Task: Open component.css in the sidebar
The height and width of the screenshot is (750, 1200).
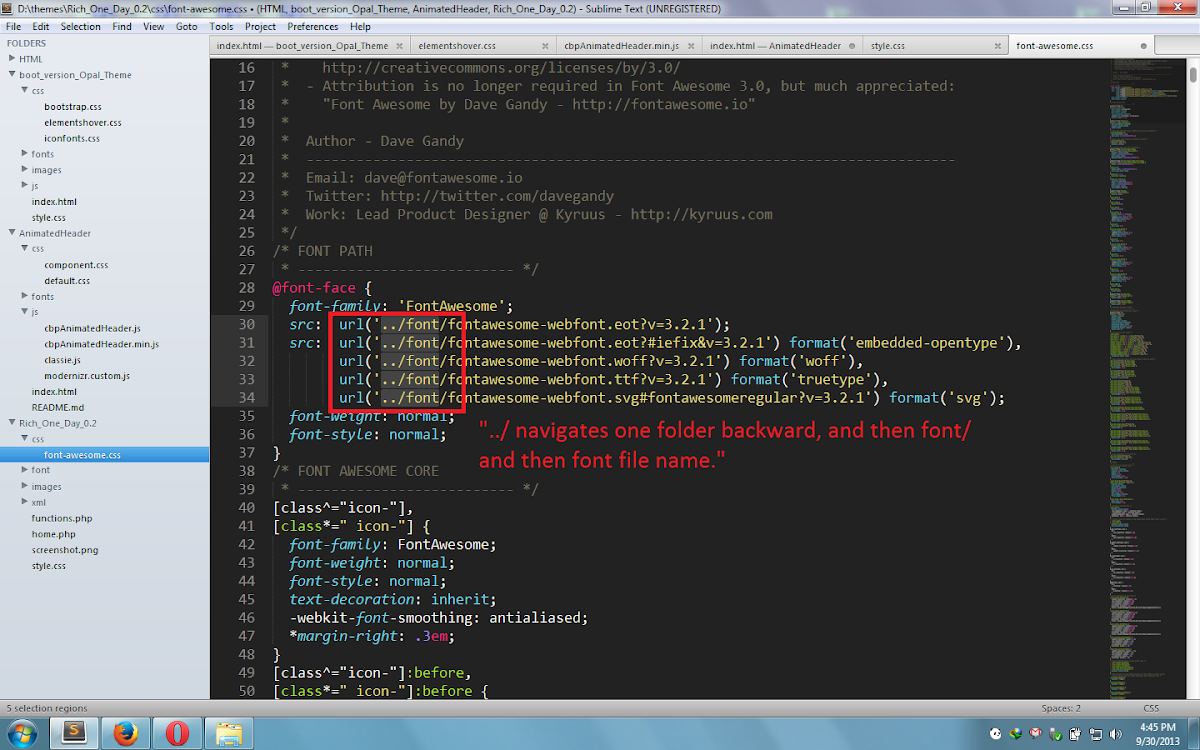Action: pos(76,265)
